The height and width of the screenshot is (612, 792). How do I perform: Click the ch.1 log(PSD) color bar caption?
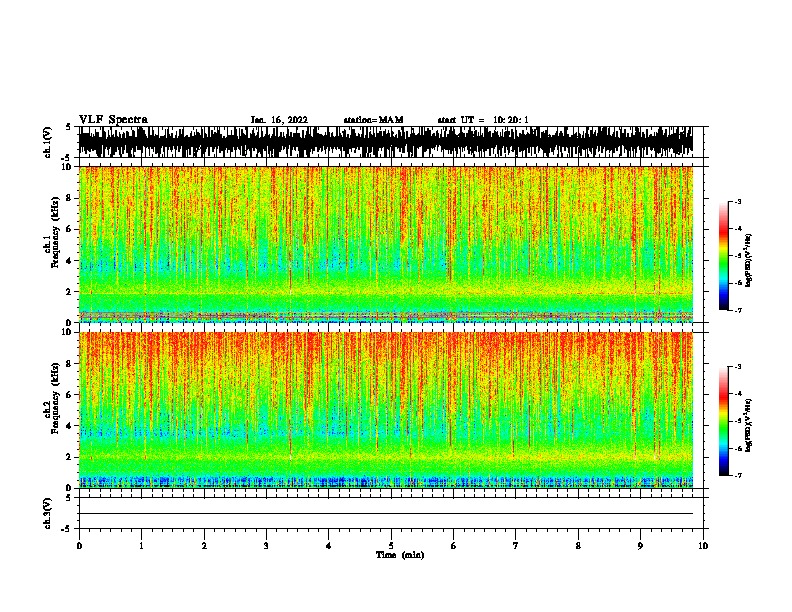point(748,260)
